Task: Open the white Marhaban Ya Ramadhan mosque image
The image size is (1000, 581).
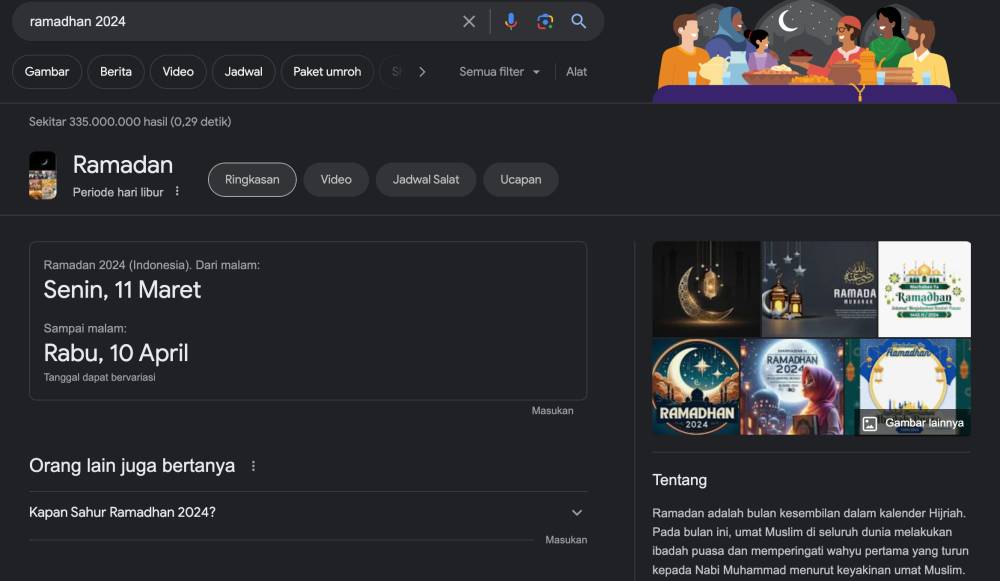Action: tap(925, 289)
